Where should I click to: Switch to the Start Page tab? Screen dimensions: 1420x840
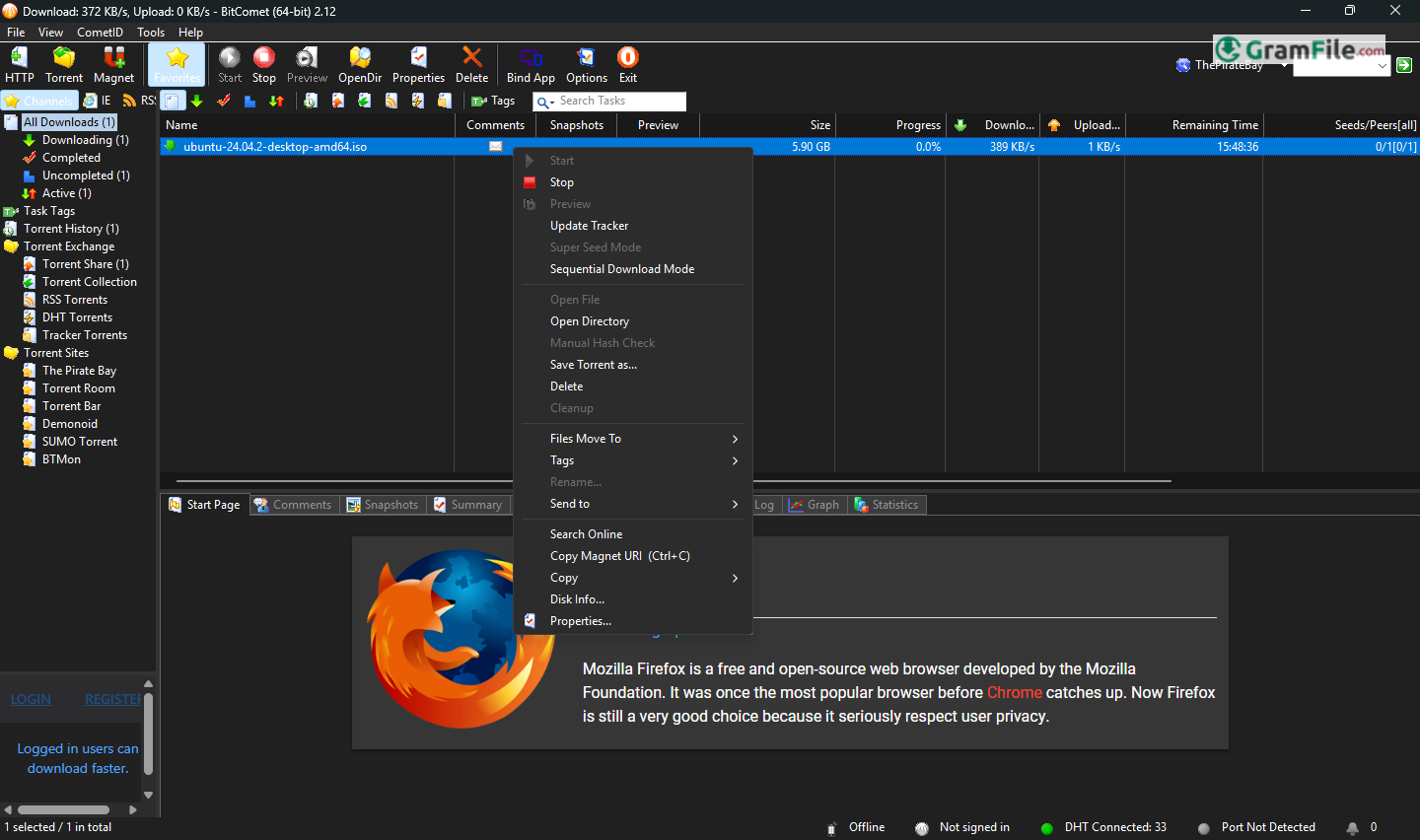coord(205,505)
